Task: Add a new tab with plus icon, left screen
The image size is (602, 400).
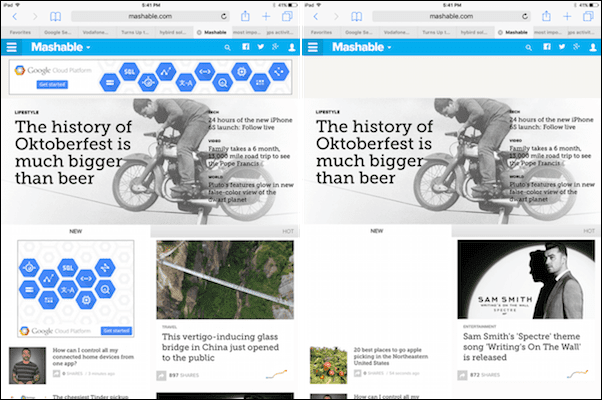Action: pos(266,17)
